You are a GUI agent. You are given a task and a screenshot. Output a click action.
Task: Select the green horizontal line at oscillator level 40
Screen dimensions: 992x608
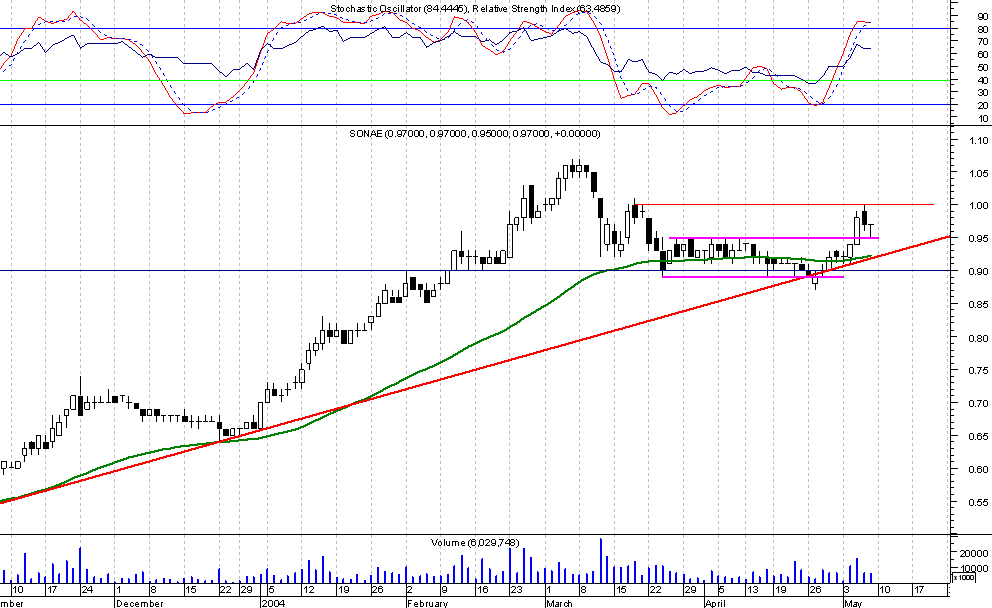474,80
